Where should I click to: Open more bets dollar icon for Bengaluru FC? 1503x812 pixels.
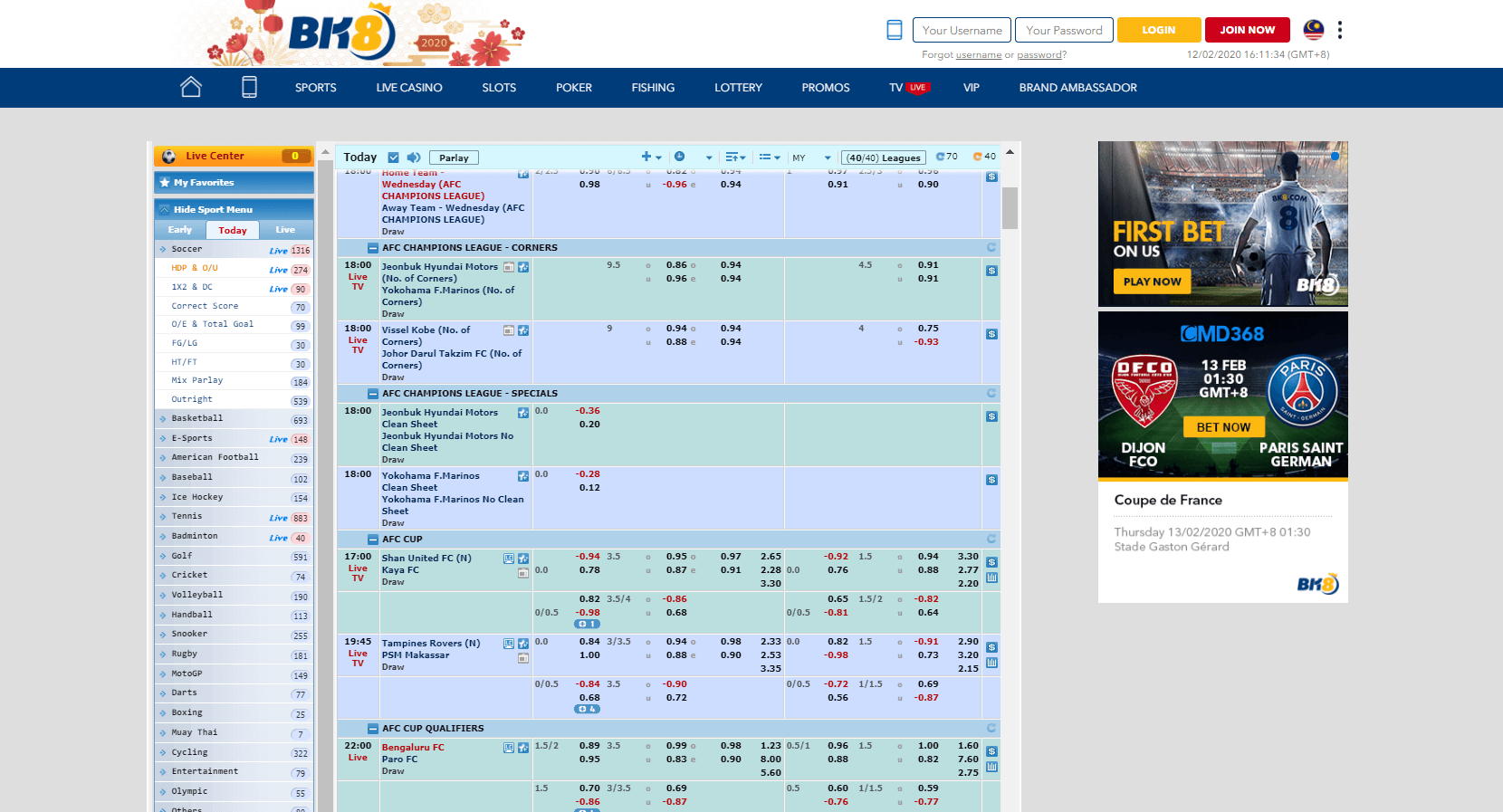(991, 751)
